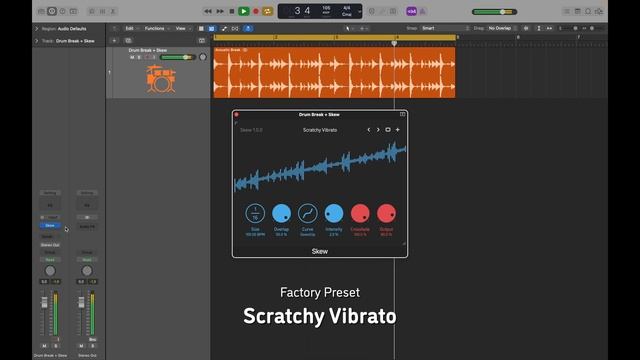Open the Browsers icon at top right
Image resolution: width=640 pixels, height=360 pixels.
click(599, 11)
